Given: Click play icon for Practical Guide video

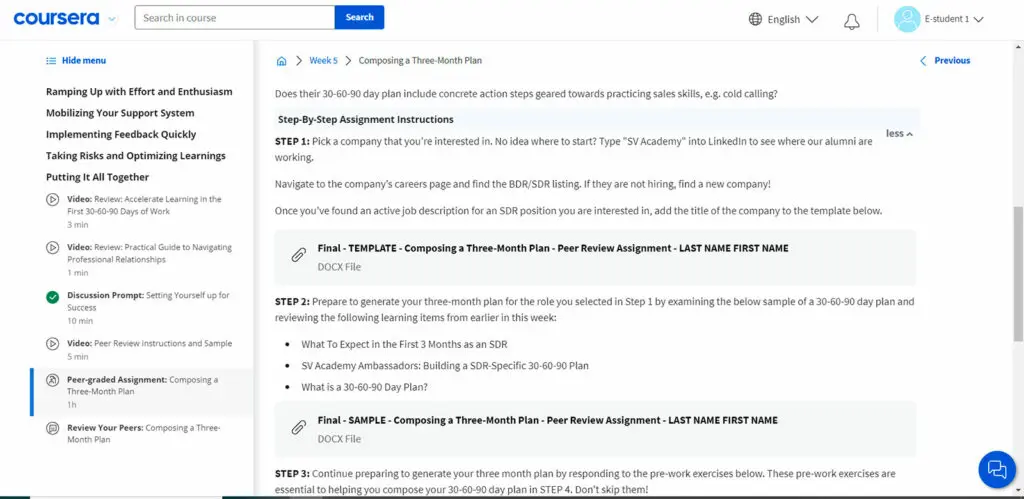Looking at the screenshot, I should [x=52, y=248].
